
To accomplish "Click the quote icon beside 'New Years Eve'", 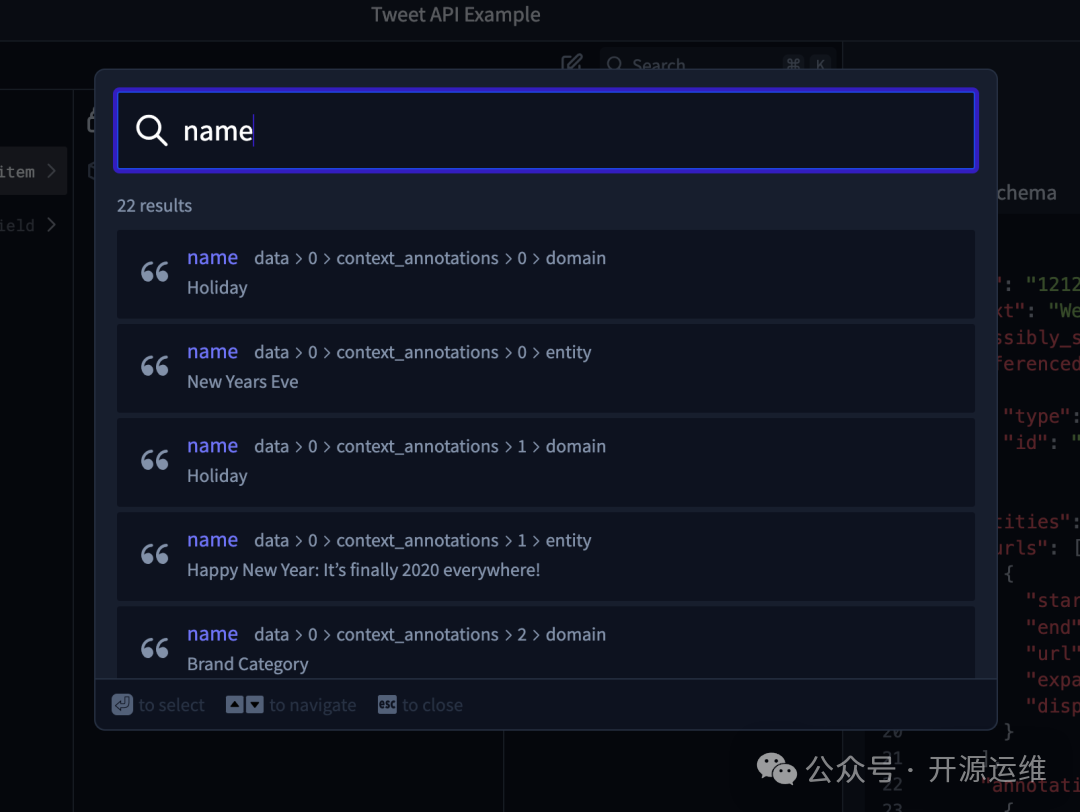I will click(x=155, y=366).
